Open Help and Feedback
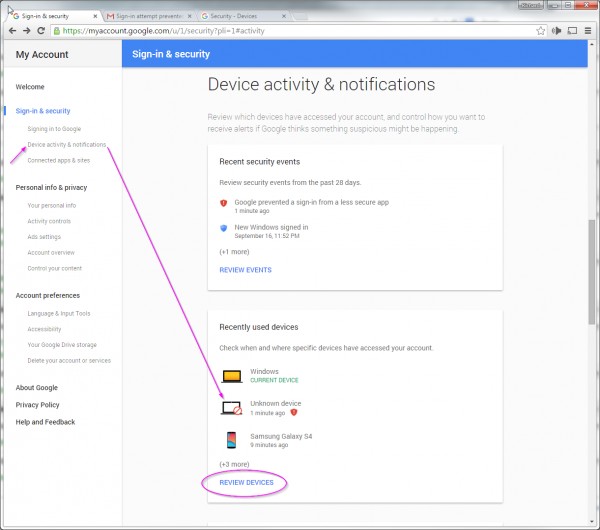The height and width of the screenshot is (530, 600). [x=45, y=422]
